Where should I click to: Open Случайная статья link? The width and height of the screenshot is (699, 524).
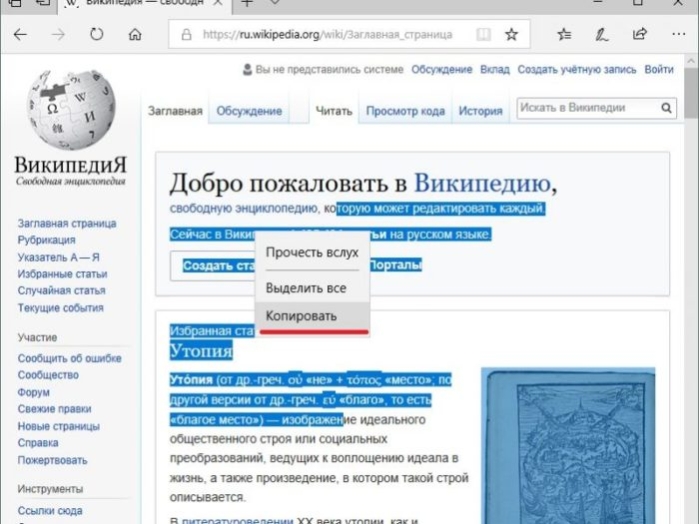point(62,290)
